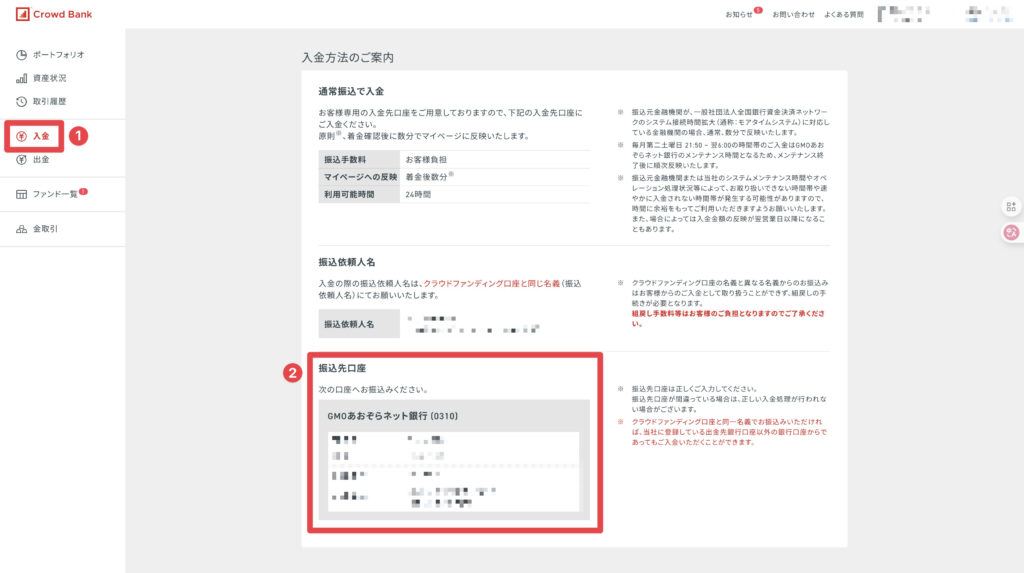Open ポートフォリオ in the sidebar
1024x573 pixels.
pyautogui.click(x=58, y=55)
